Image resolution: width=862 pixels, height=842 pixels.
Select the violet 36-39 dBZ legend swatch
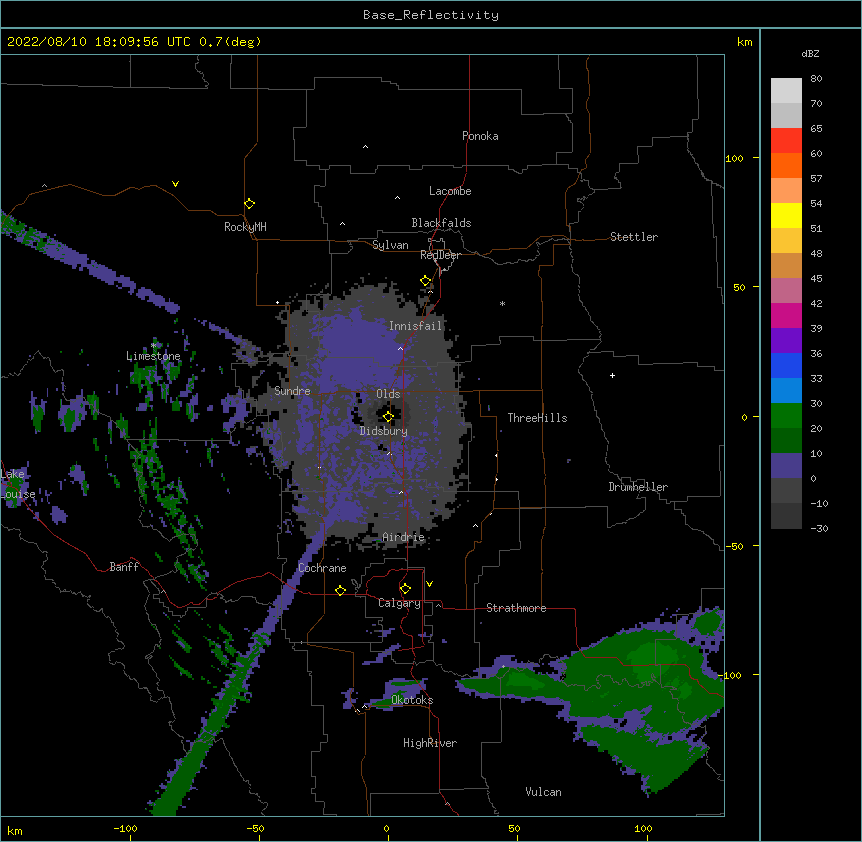point(786,341)
